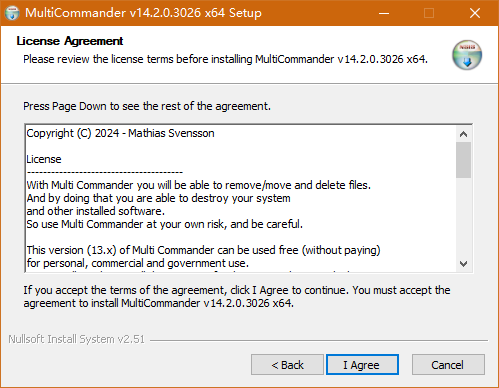Click the MultiCommander icon in title bar
The image size is (499, 388).
coord(12,13)
